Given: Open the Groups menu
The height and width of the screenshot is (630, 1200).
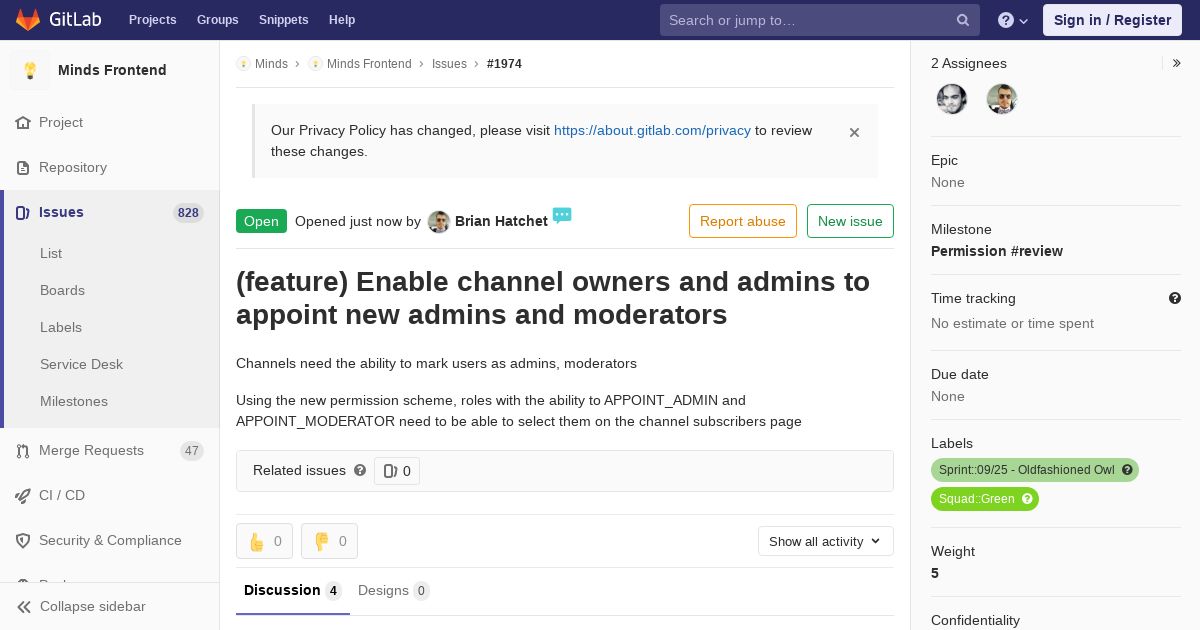Looking at the screenshot, I should tap(217, 20).
